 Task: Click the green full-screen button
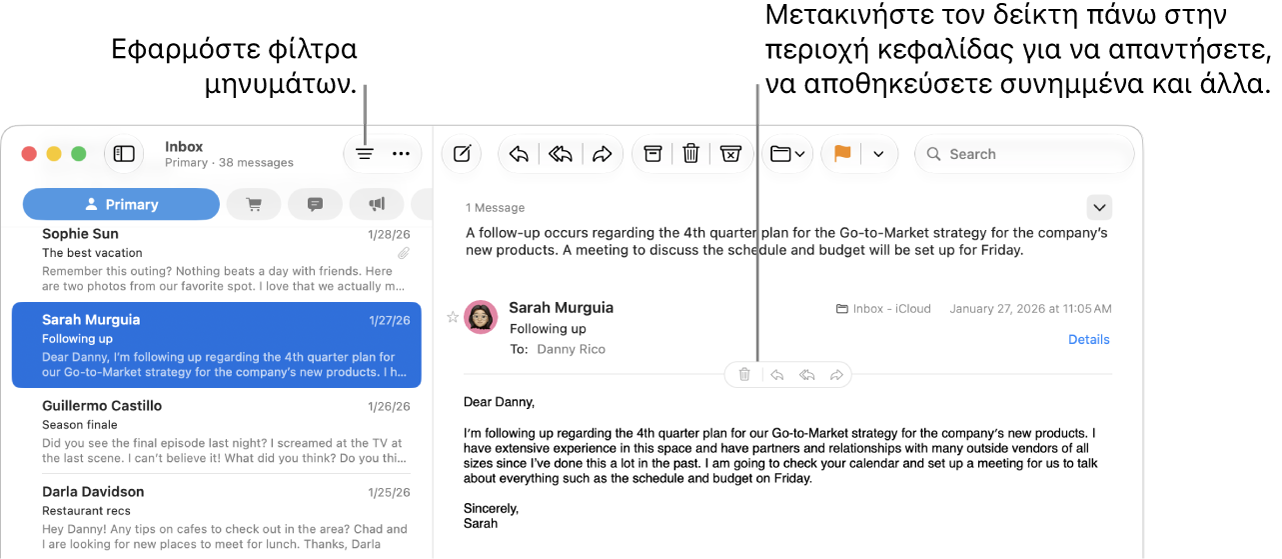[x=79, y=154]
